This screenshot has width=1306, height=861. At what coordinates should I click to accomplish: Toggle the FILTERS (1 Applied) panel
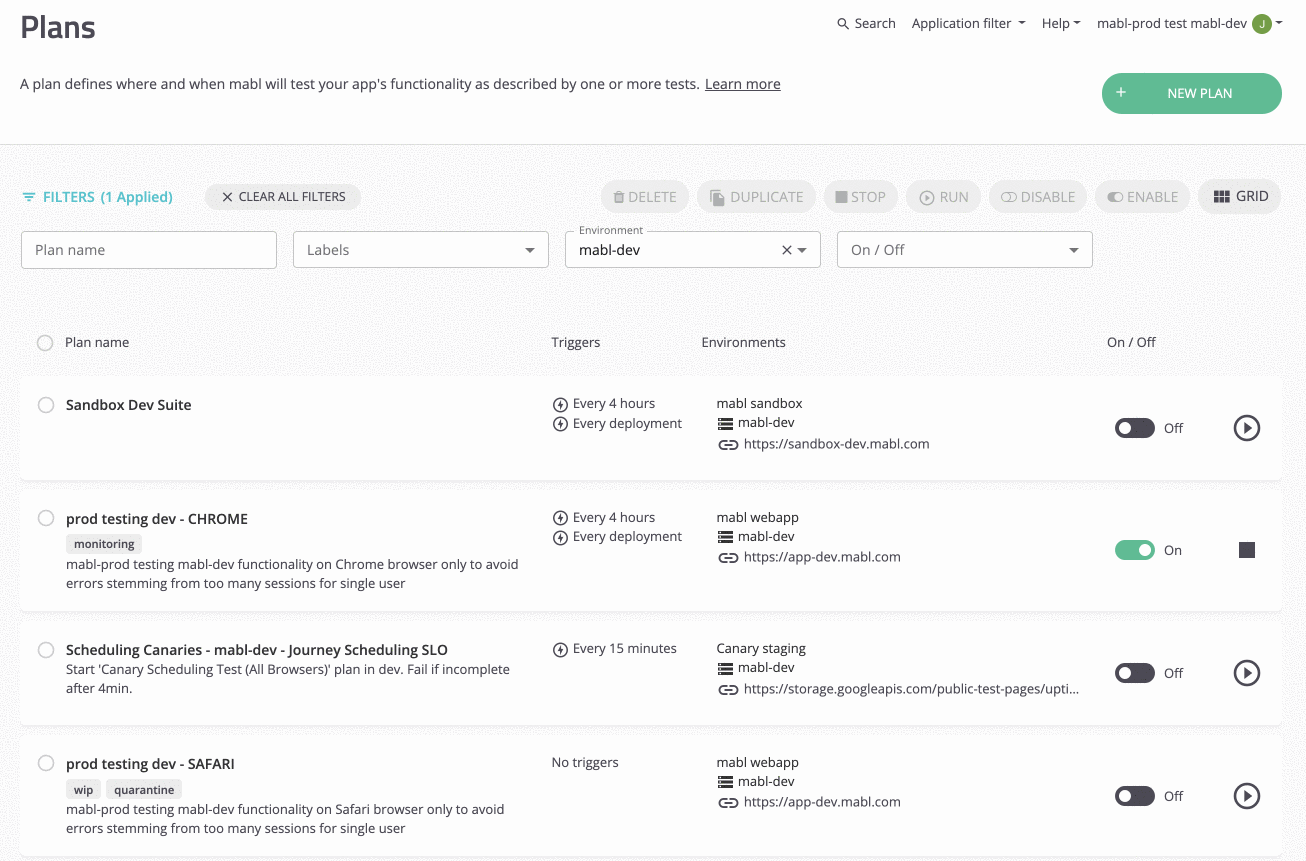[x=98, y=197]
